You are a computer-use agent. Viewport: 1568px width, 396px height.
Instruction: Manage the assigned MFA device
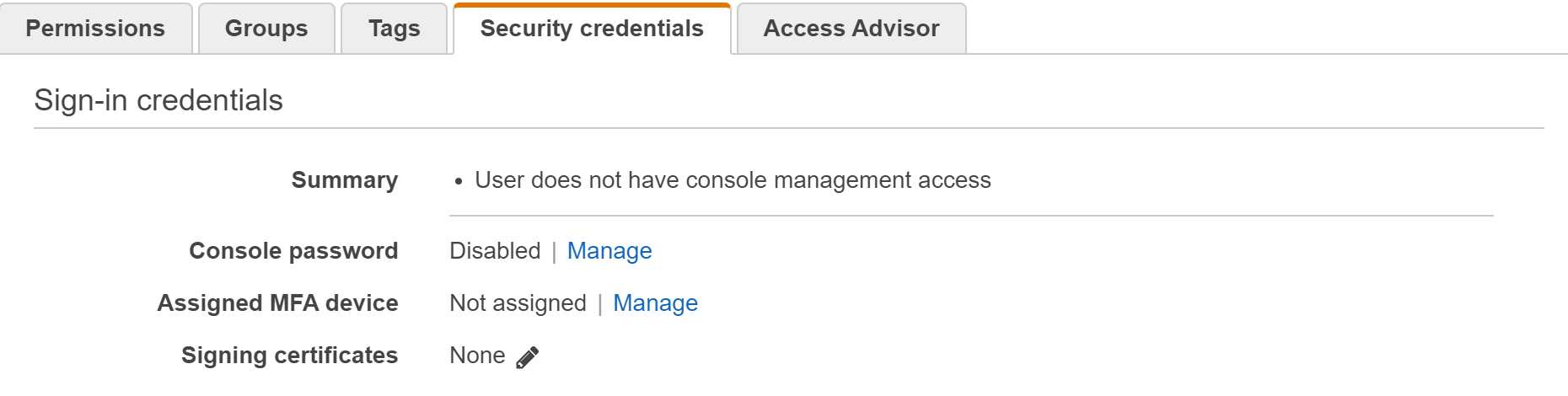[655, 303]
